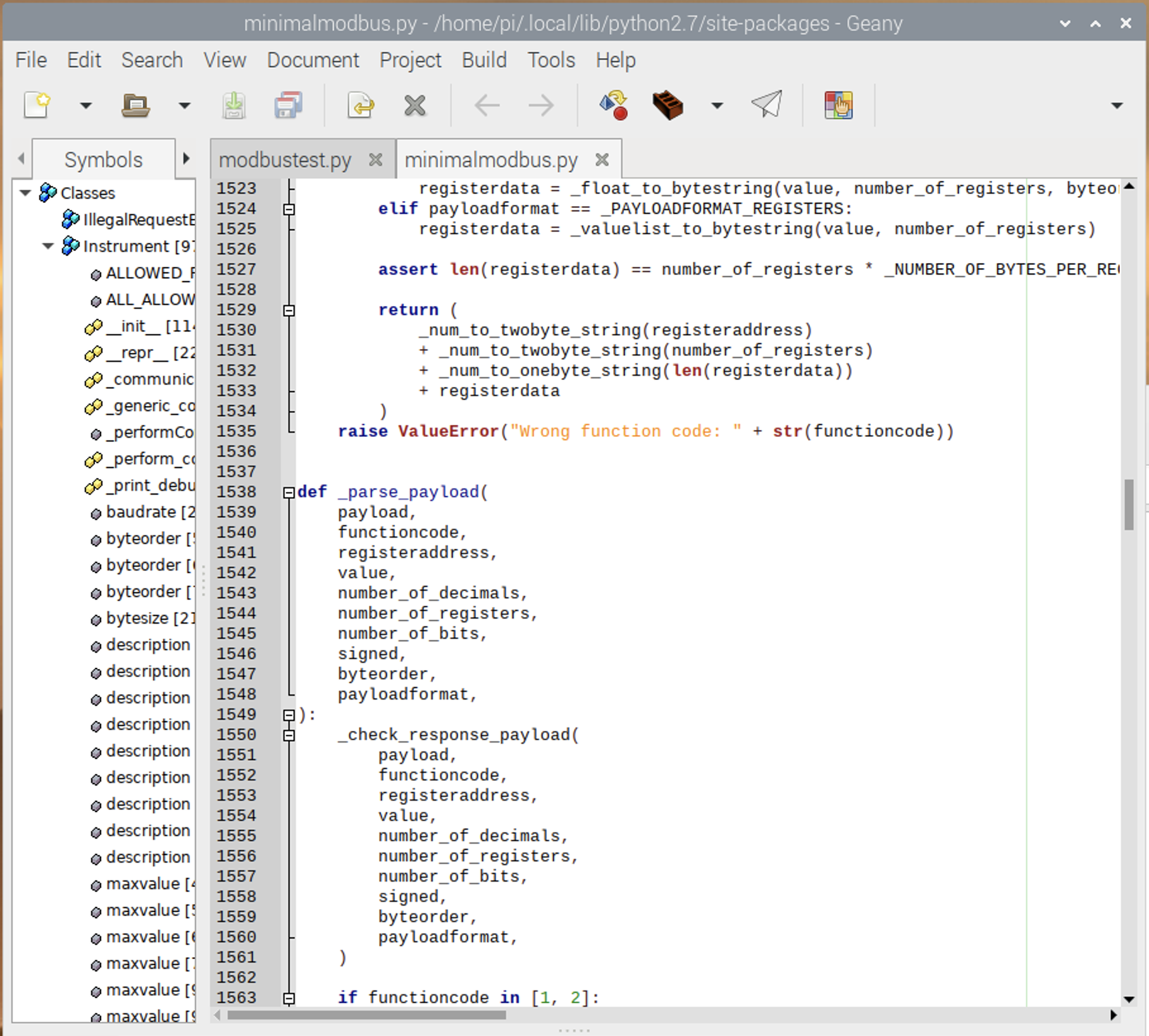1149x1036 pixels.
Task: Create a new file with toolbar icon
Action: point(37,105)
